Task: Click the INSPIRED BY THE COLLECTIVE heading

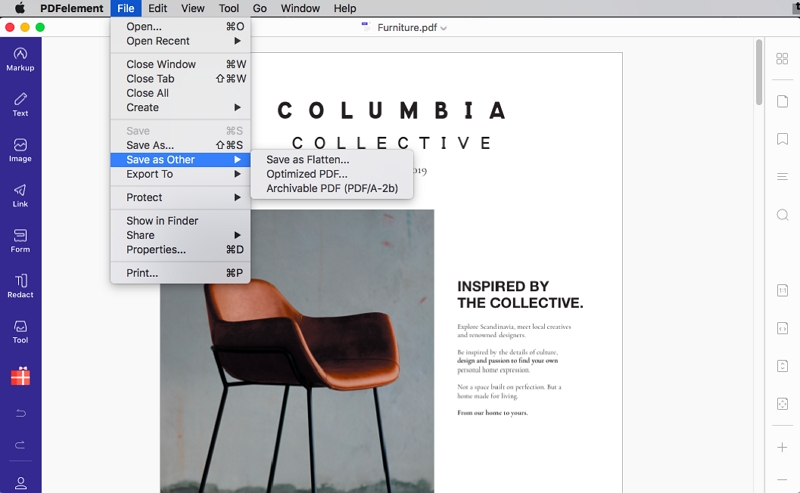Action: point(520,294)
